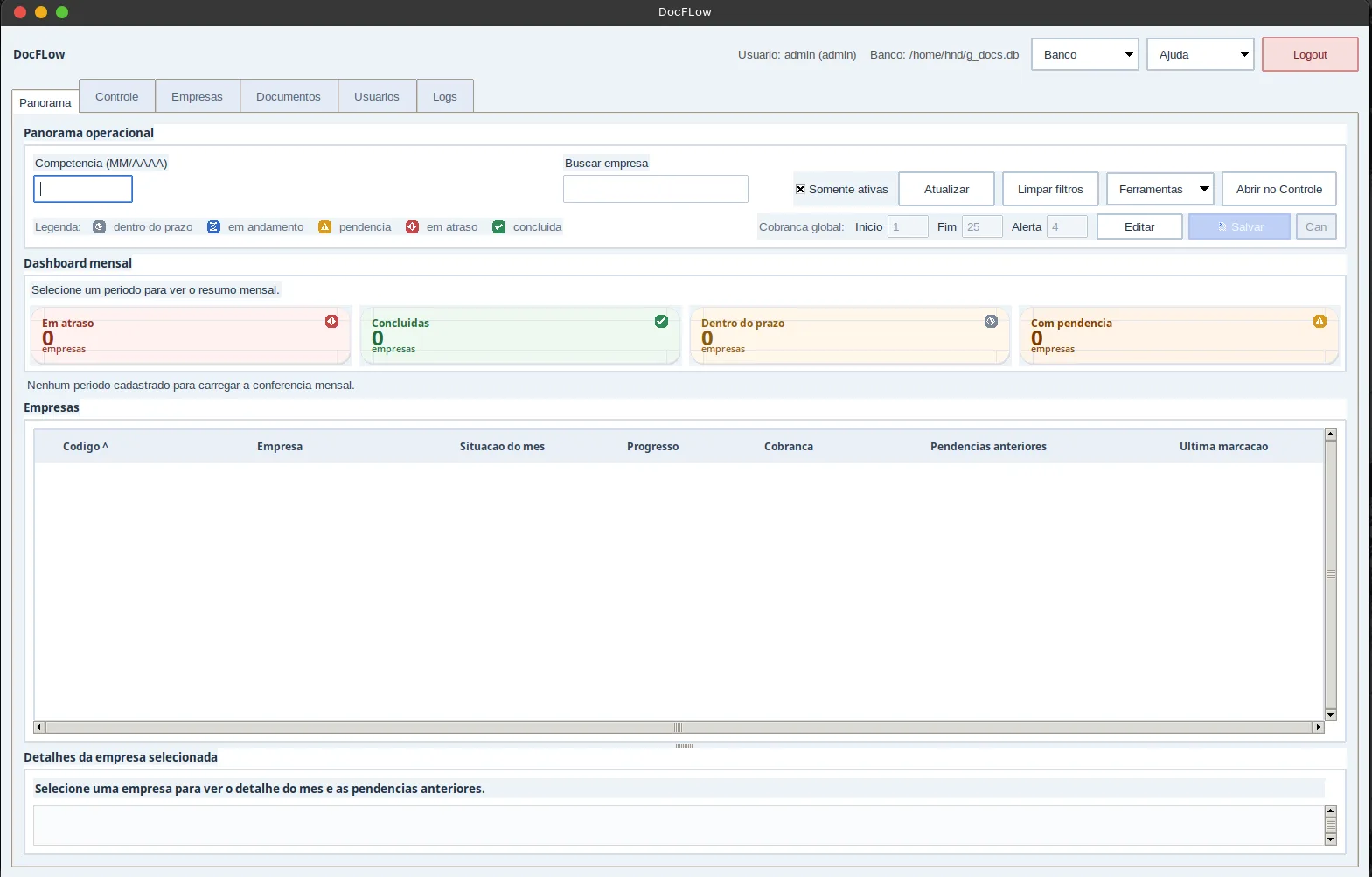Click 'Usuario: admin (admin)' text
The image size is (1372, 877).
797,54
